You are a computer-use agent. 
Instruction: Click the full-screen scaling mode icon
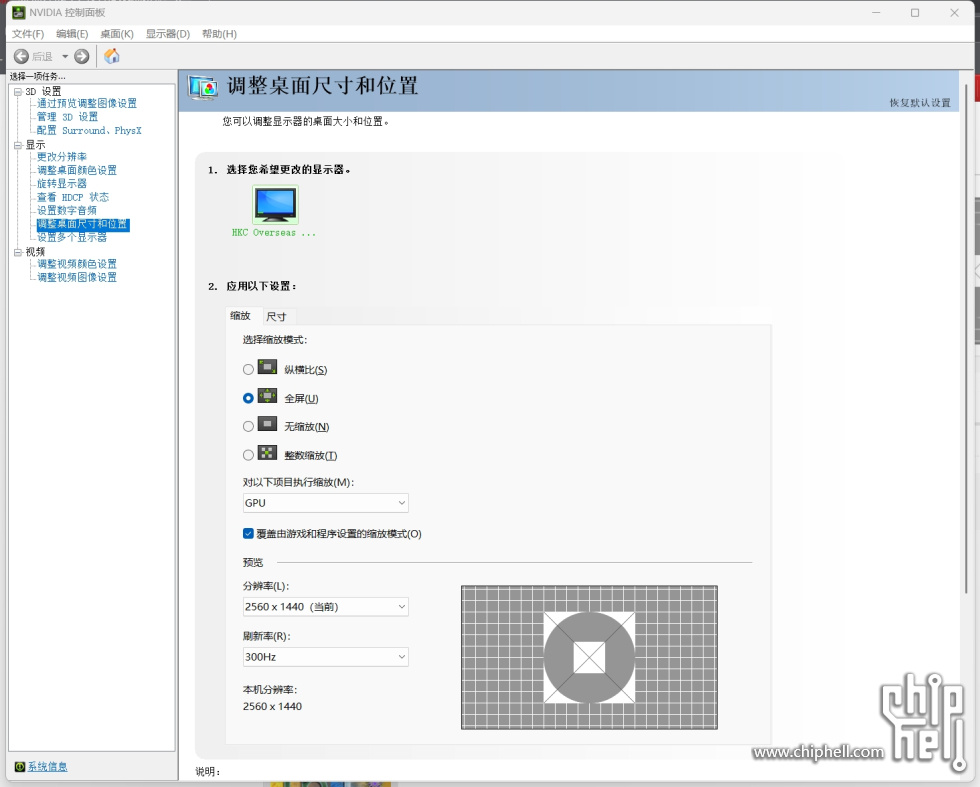[268, 396]
